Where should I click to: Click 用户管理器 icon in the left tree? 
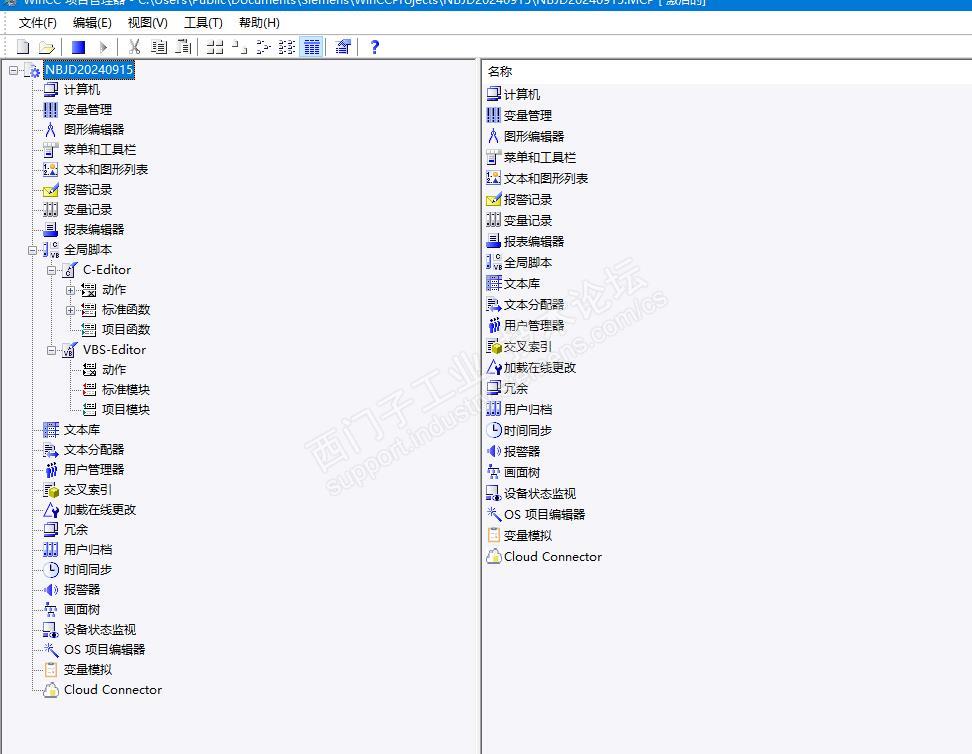(51, 469)
